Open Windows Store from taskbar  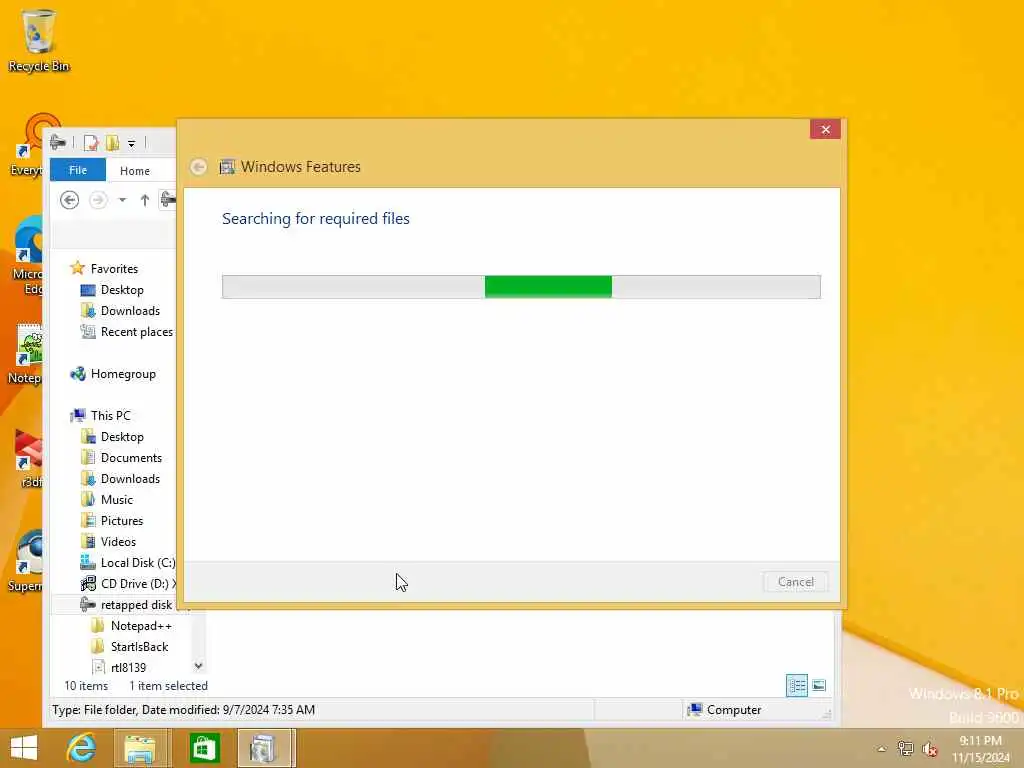204,748
